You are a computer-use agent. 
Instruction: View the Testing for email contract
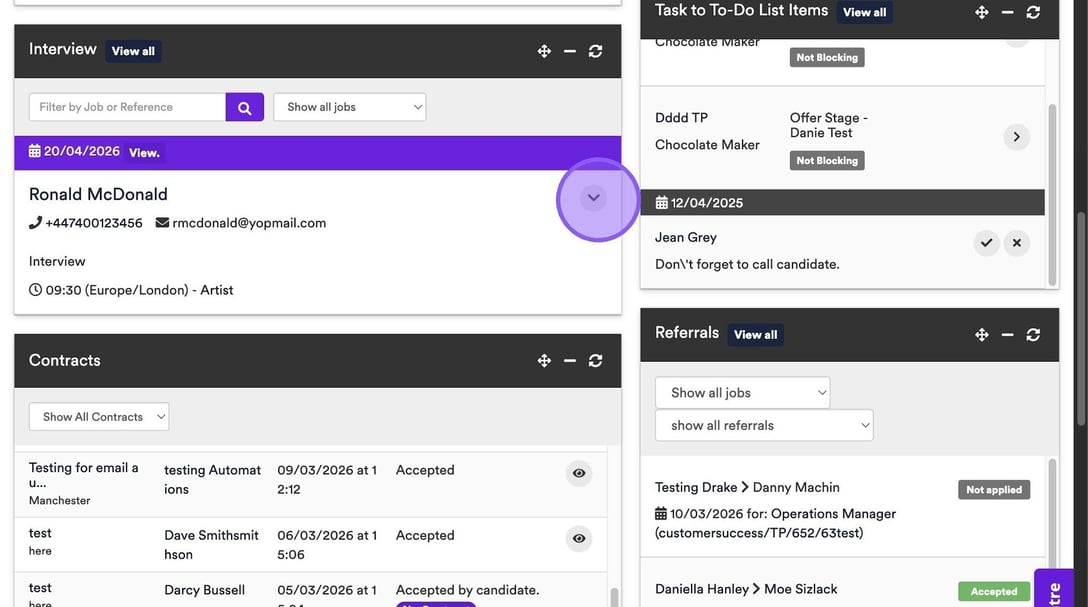coord(578,474)
